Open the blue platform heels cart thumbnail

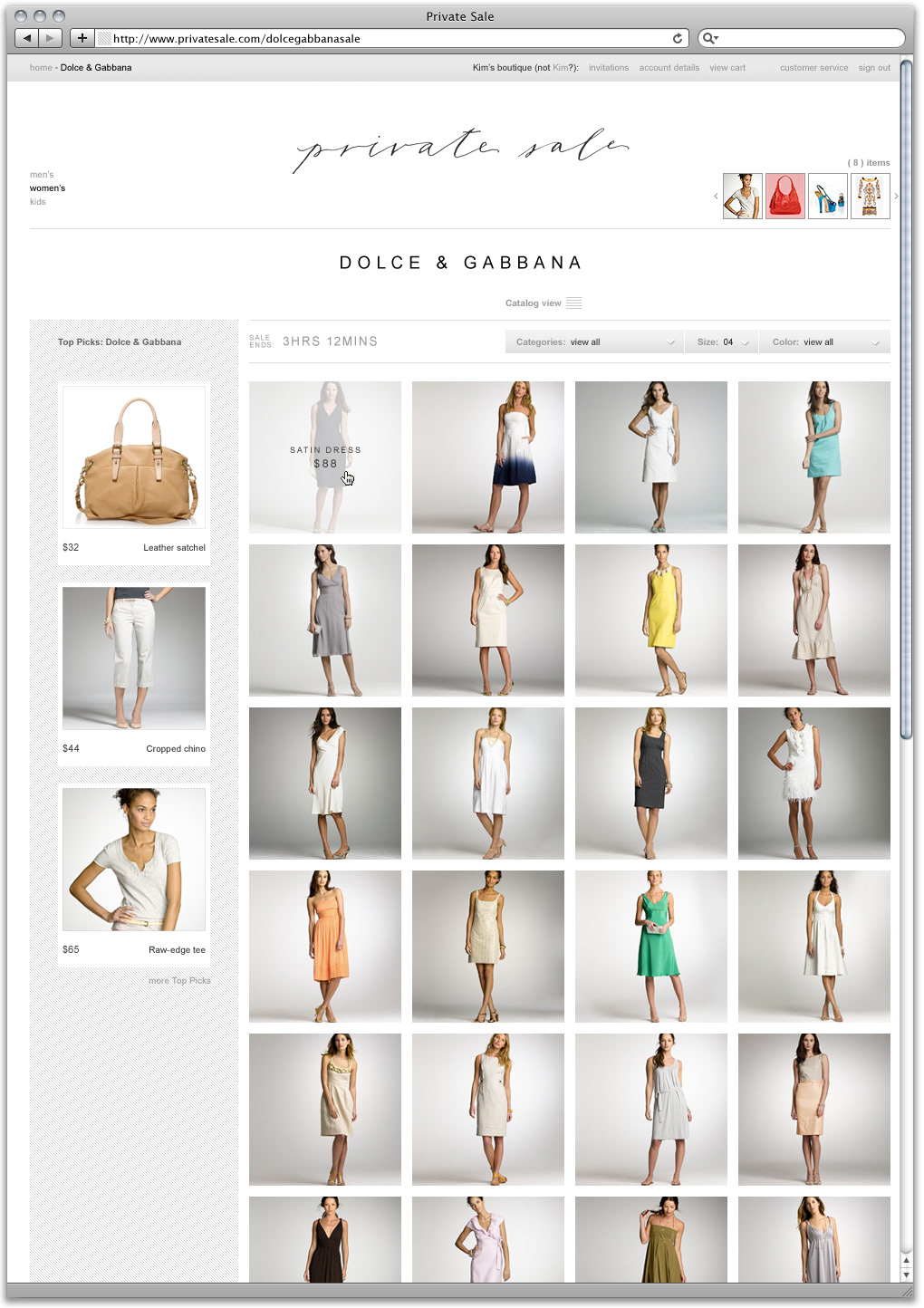coord(828,196)
